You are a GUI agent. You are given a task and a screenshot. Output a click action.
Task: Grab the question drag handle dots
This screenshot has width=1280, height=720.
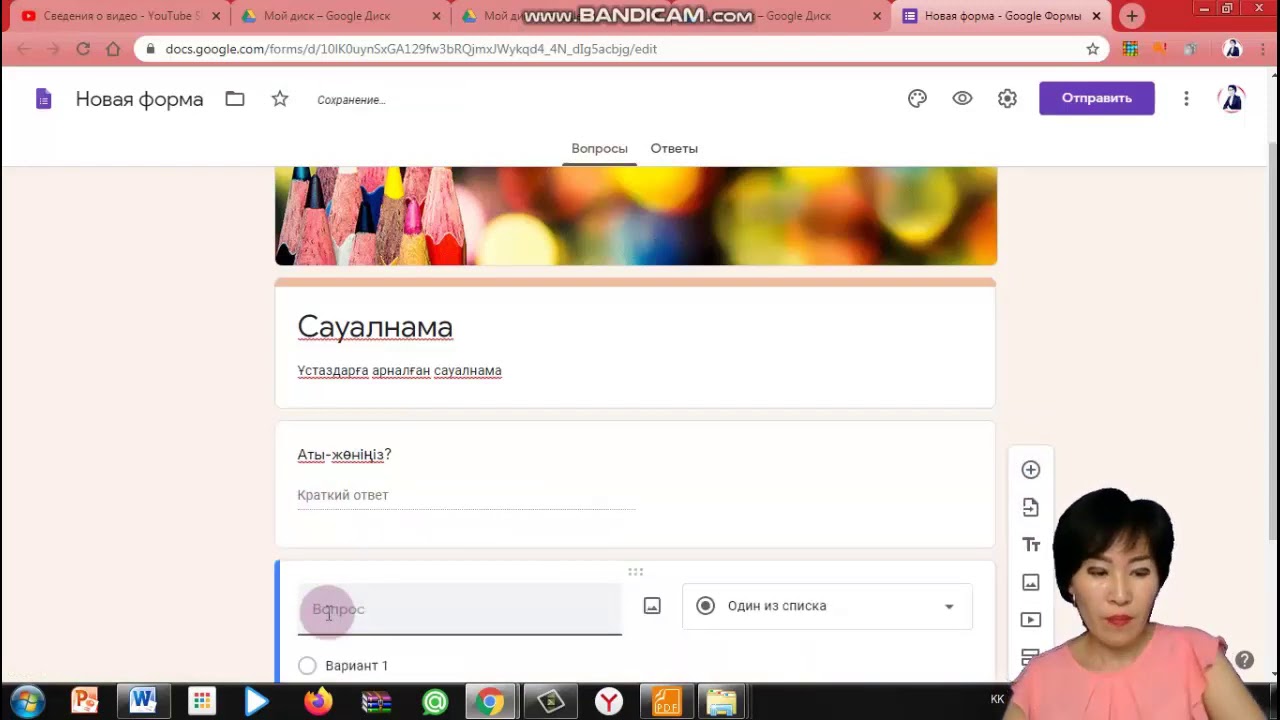click(x=635, y=572)
